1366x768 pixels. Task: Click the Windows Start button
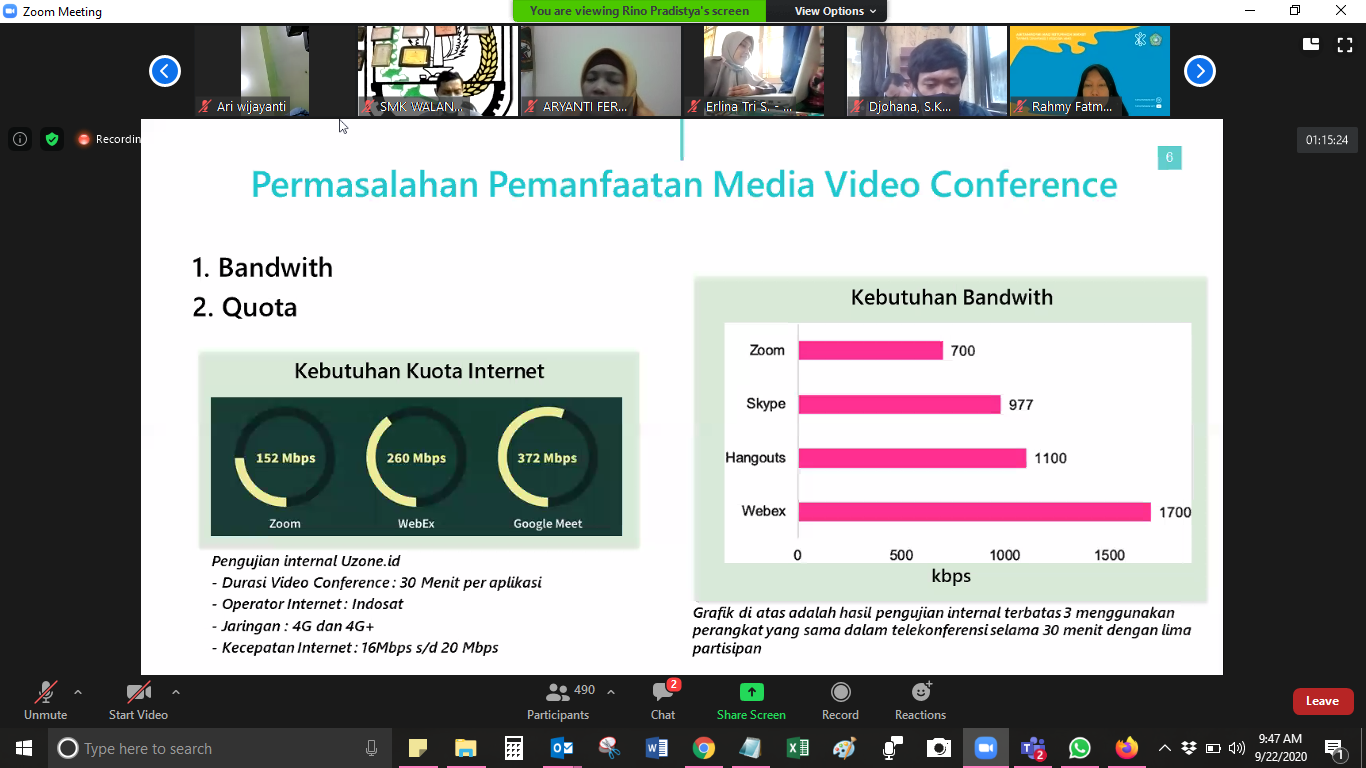[23, 748]
